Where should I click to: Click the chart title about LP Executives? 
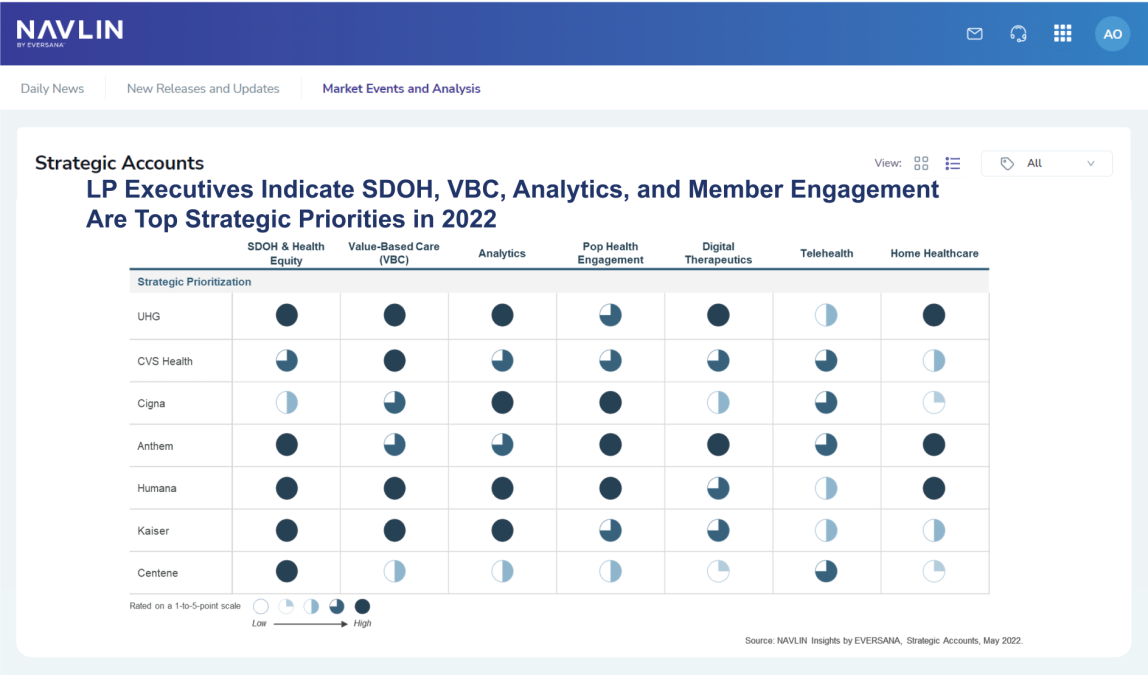(x=512, y=204)
